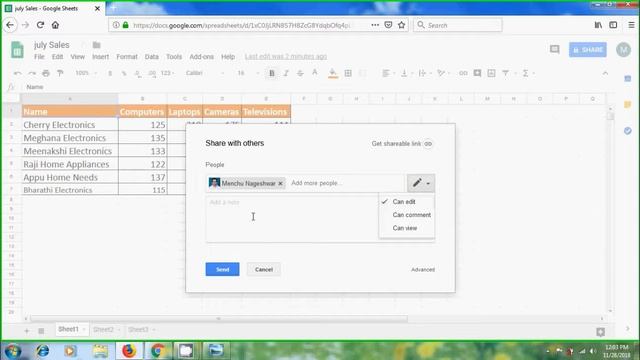
Task: Select the Can comment option
Action: click(x=407, y=215)
